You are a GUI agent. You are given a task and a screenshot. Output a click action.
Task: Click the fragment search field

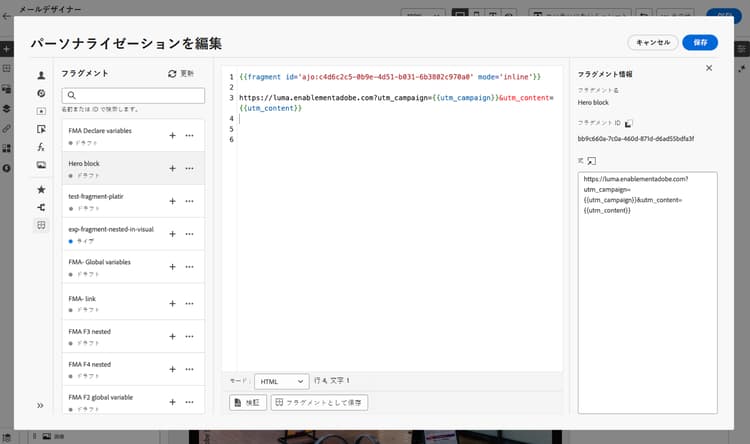click(x=133, y=95)
